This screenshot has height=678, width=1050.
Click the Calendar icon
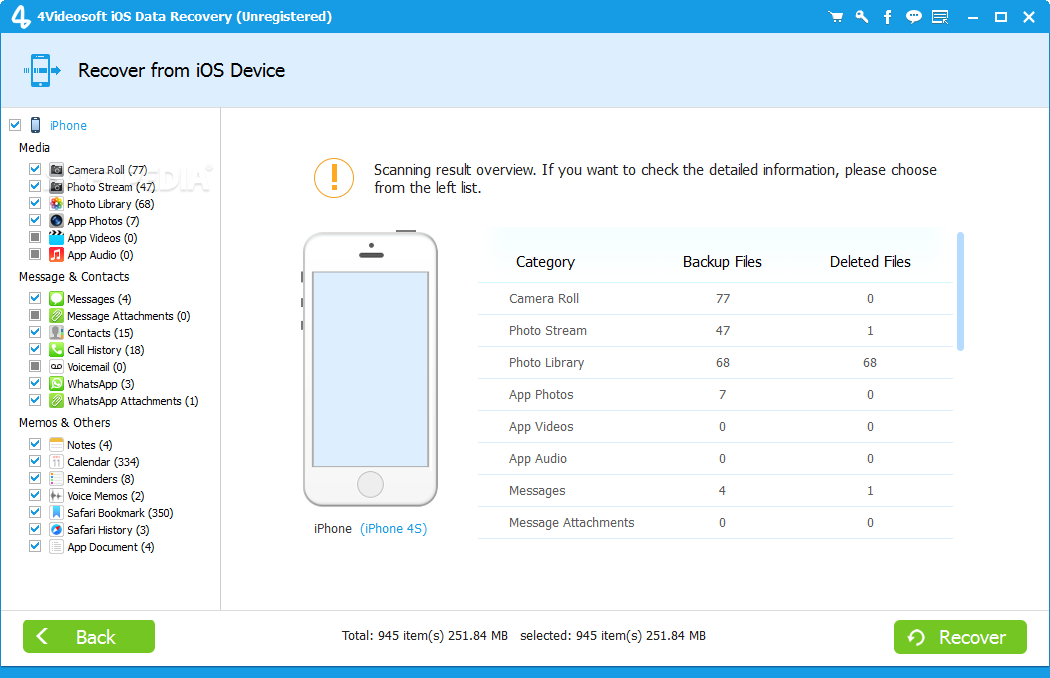[56, 462]
